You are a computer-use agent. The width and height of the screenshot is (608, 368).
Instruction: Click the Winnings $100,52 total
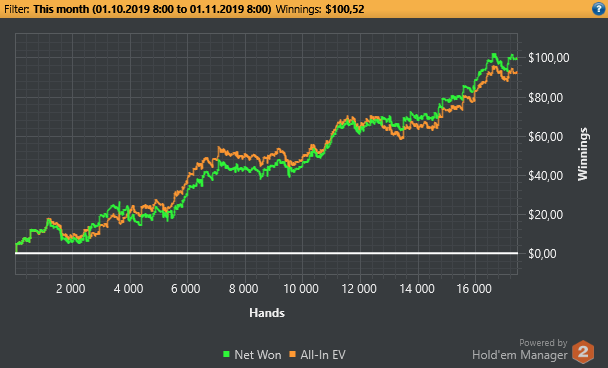pyautogui.click(x=320, y=9)
